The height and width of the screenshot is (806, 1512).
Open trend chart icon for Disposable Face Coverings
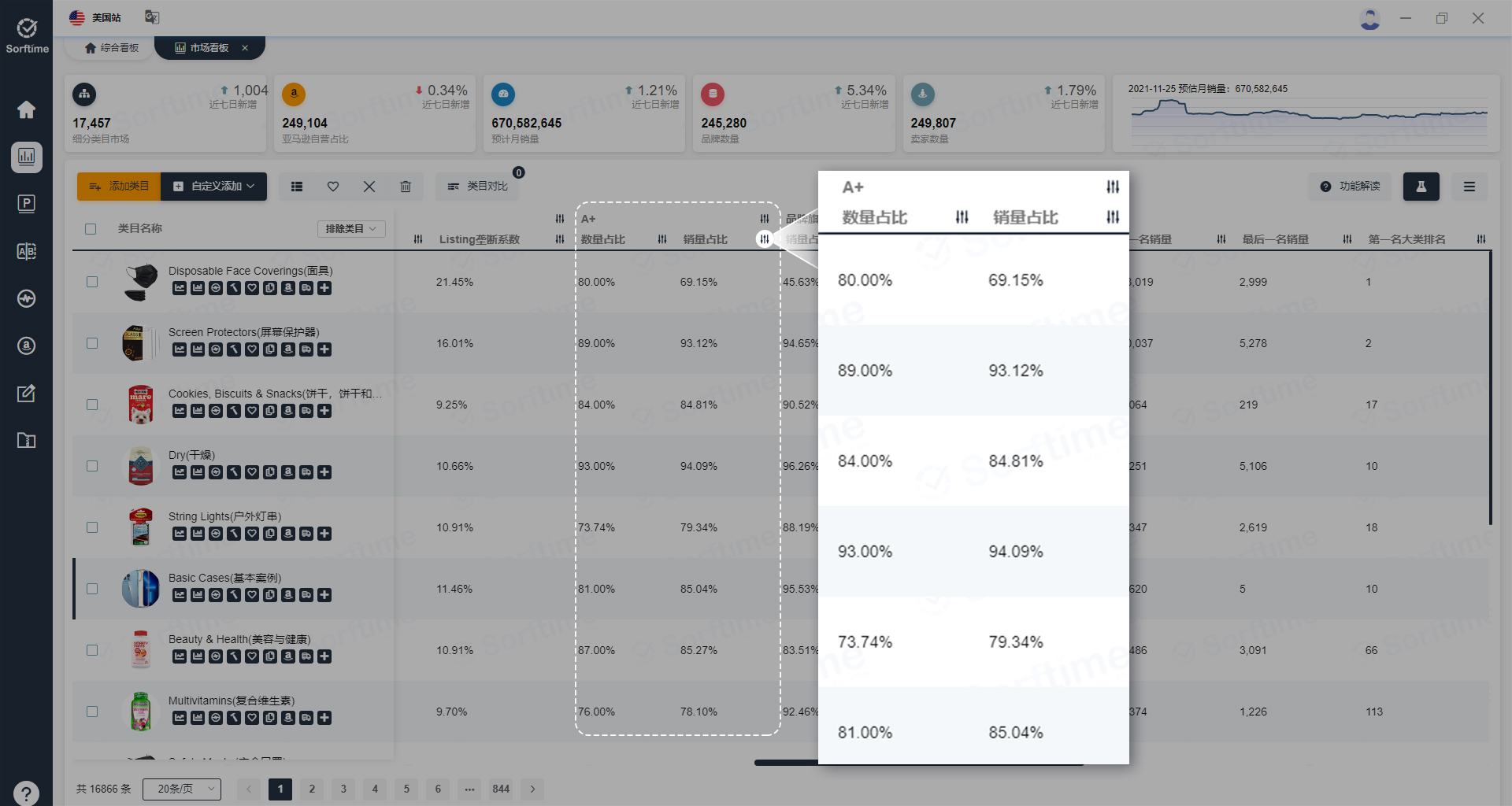[x=180, y=288]
